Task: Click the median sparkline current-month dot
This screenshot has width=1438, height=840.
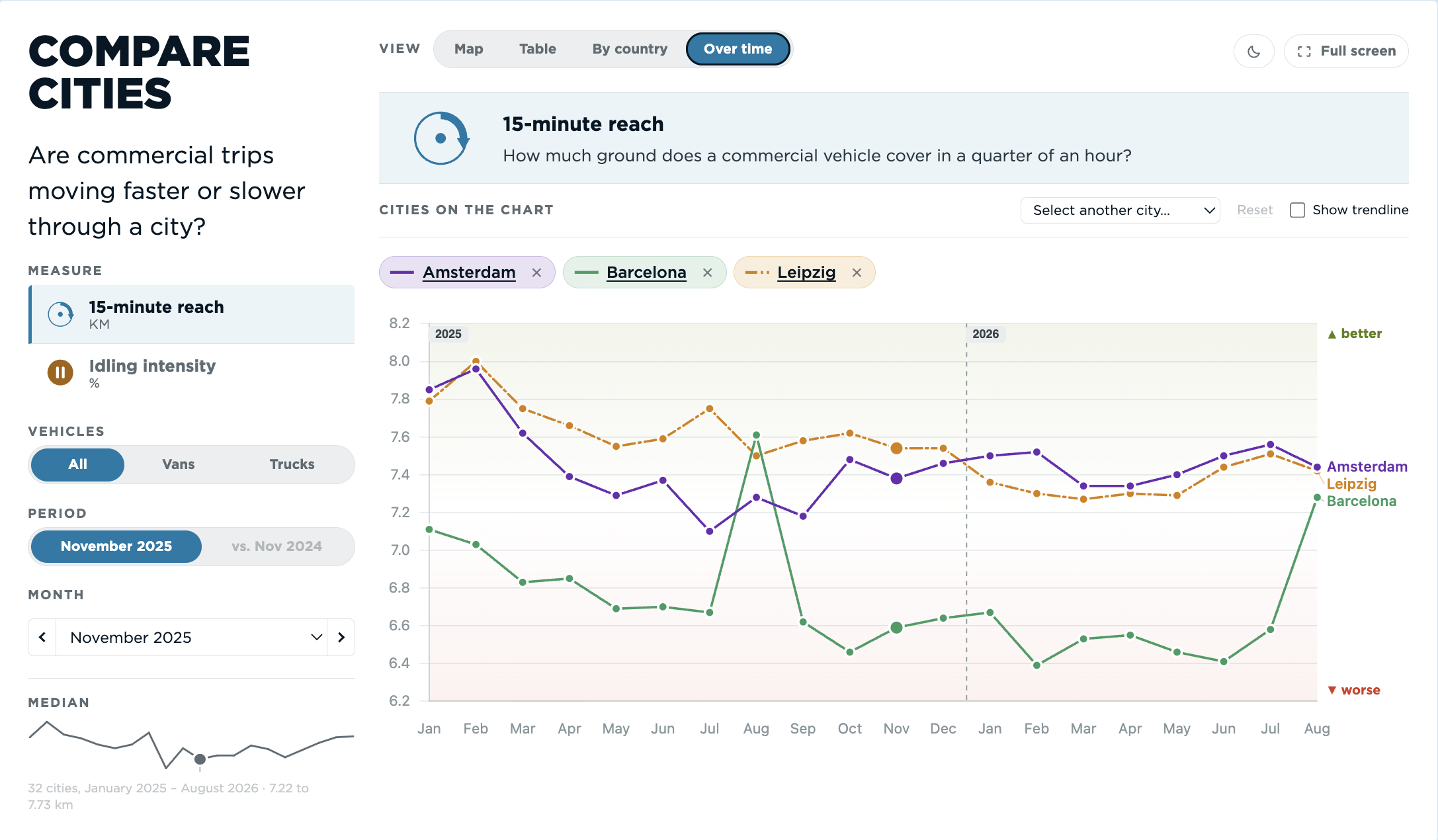Action: pyautogui.click(x=200, y=759)
